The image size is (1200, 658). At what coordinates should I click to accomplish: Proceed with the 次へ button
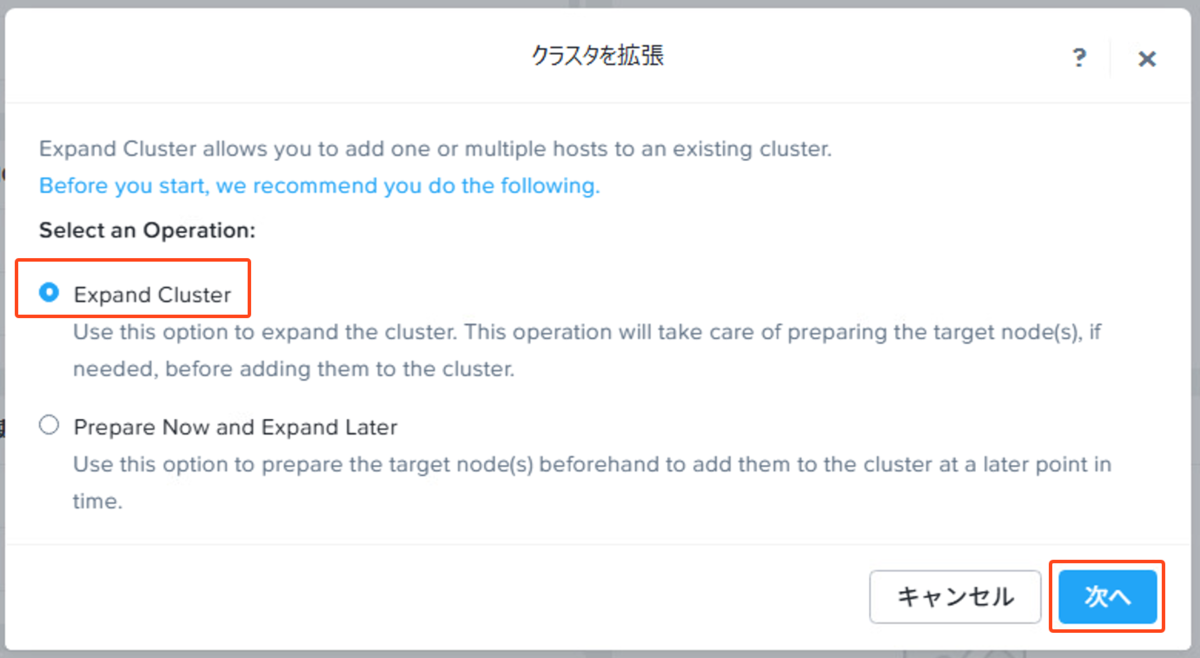(x=1107, y=597)
